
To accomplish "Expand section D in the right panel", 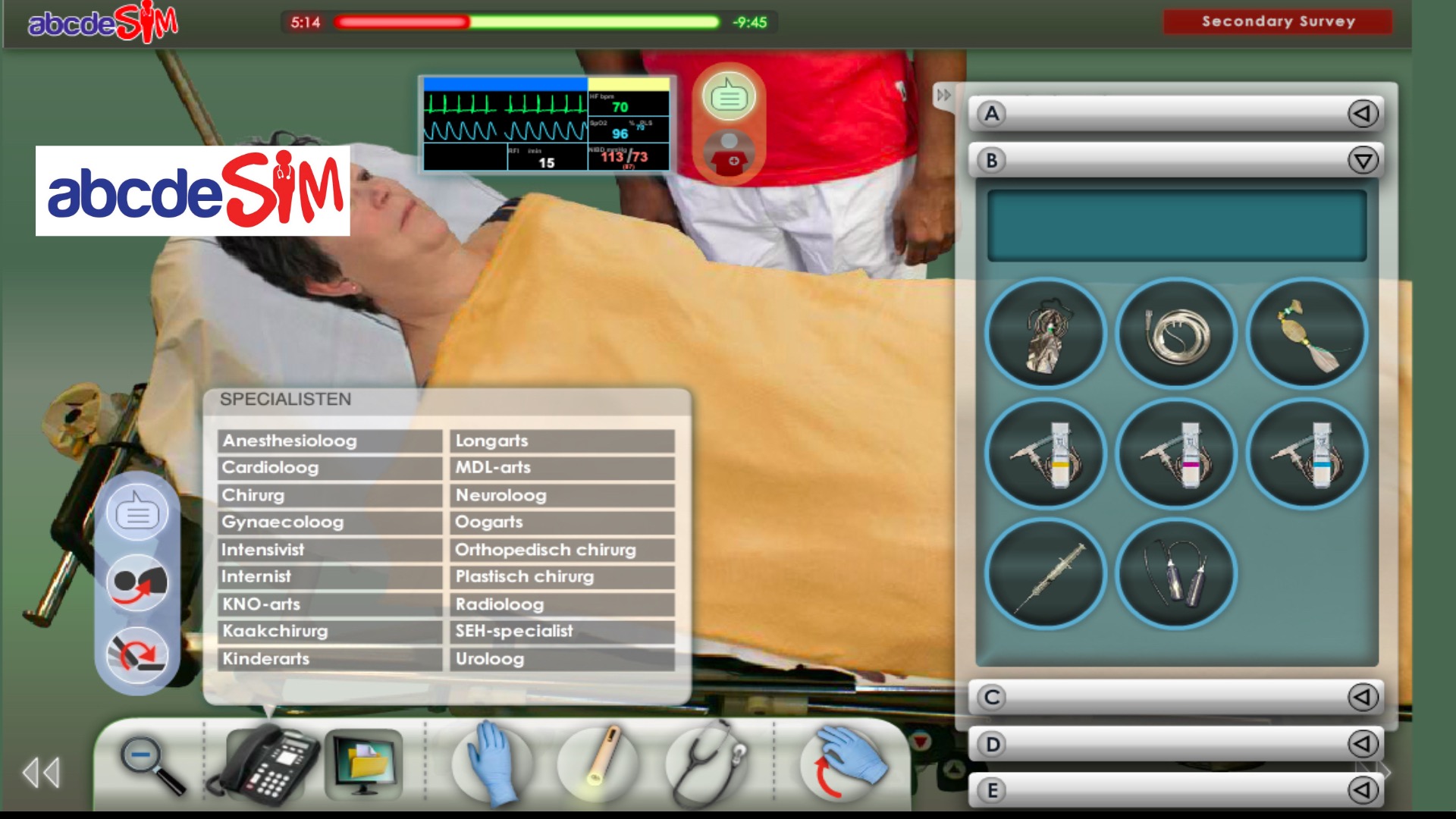I will 1363,743.
